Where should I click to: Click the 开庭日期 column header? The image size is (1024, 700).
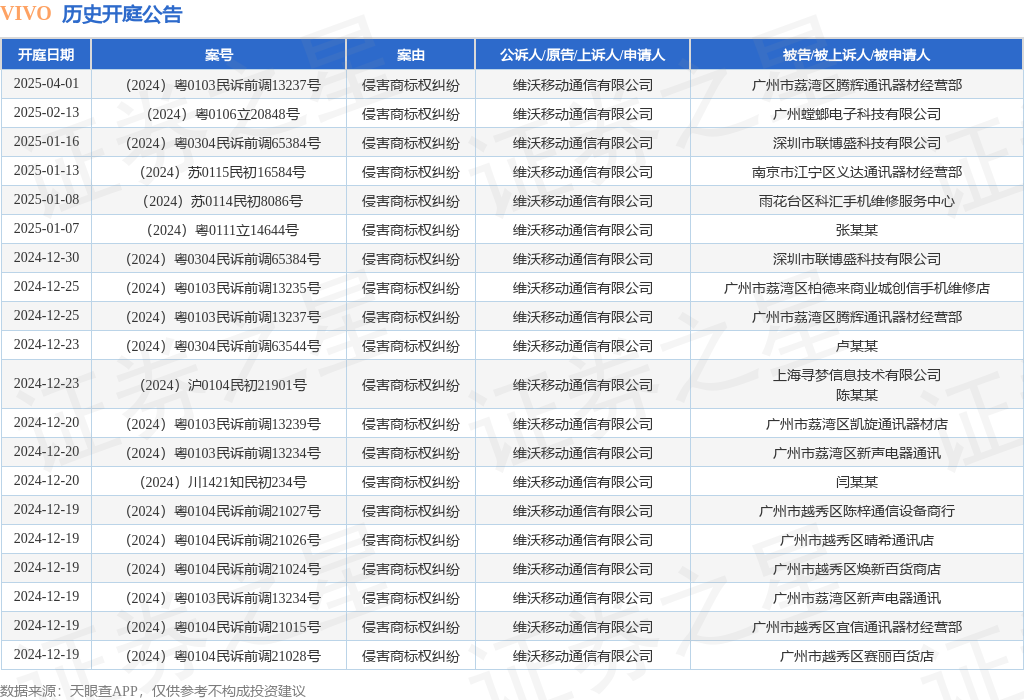click(46, 55)
